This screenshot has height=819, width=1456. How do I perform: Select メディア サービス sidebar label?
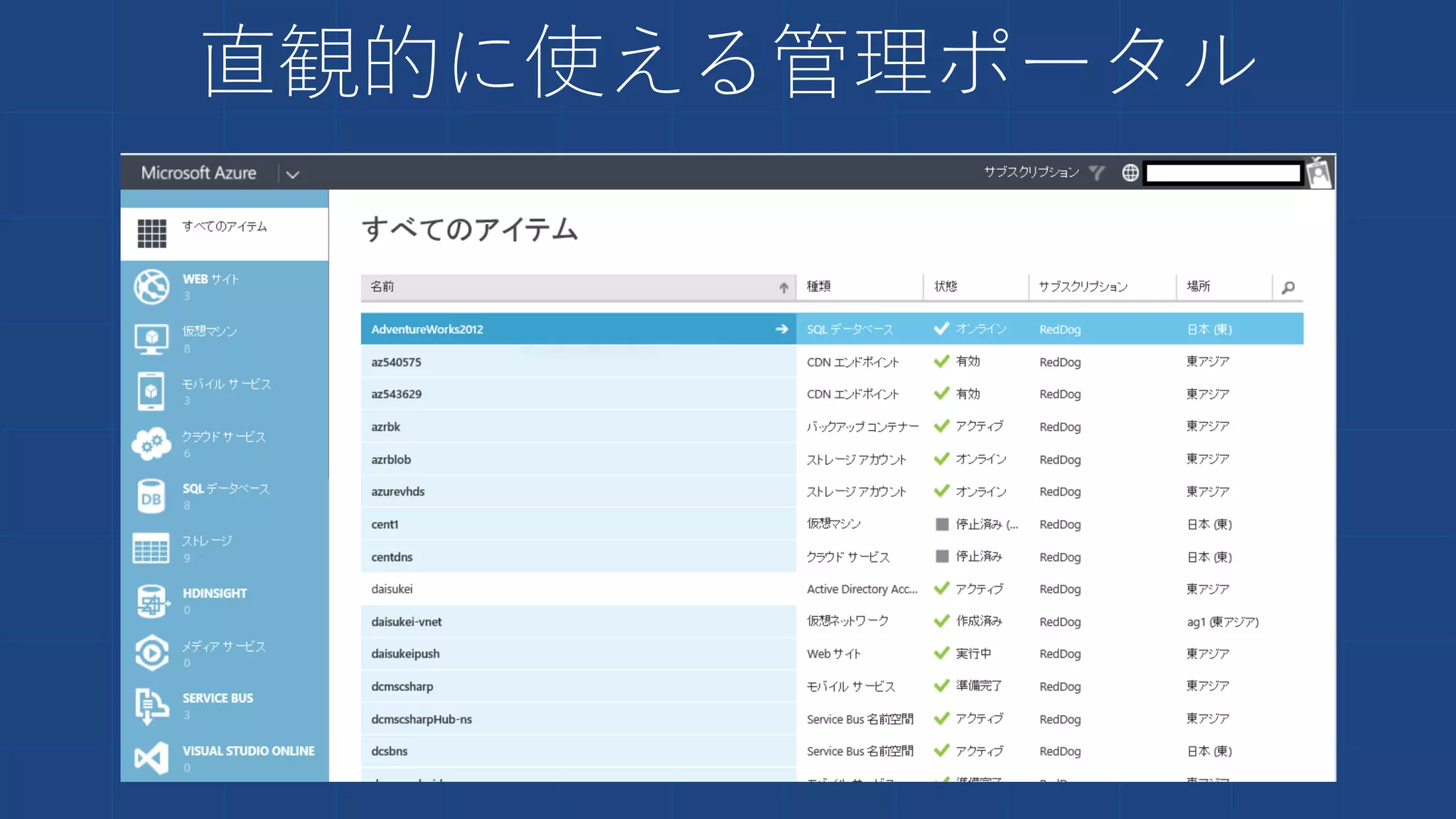223,646
